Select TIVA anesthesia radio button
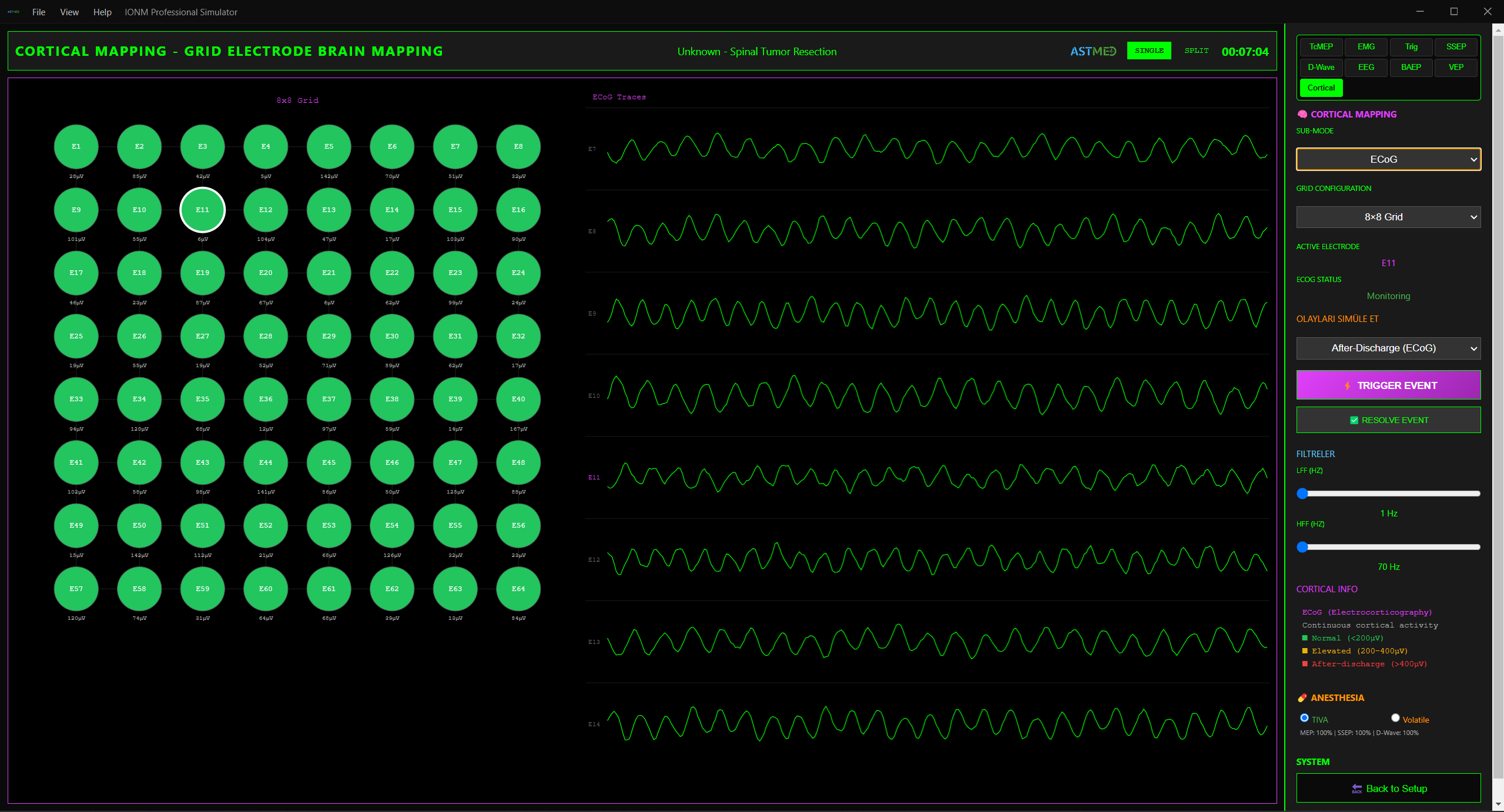The width and height of the screenshot is (1504, 812). coord(1304,718)
